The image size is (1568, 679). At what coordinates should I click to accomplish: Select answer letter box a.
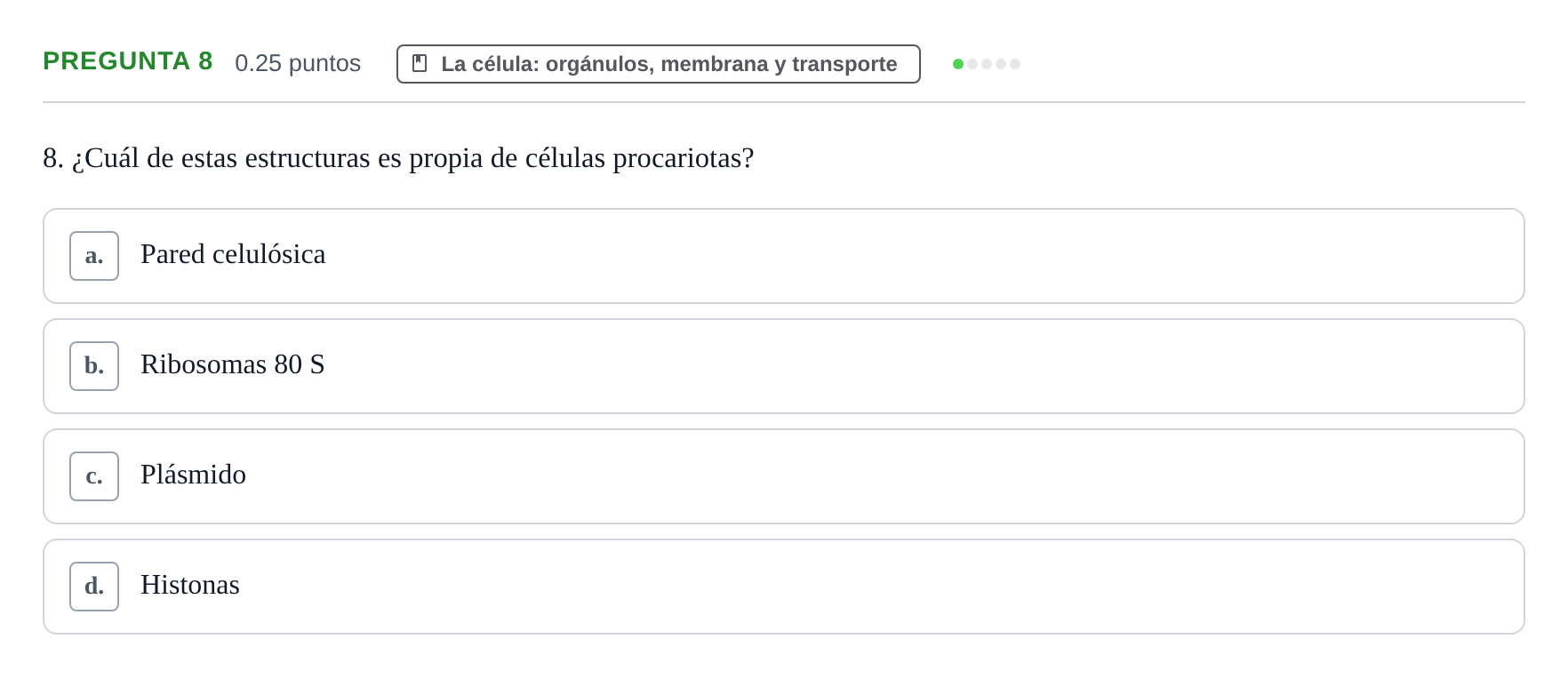pos(94,256)
